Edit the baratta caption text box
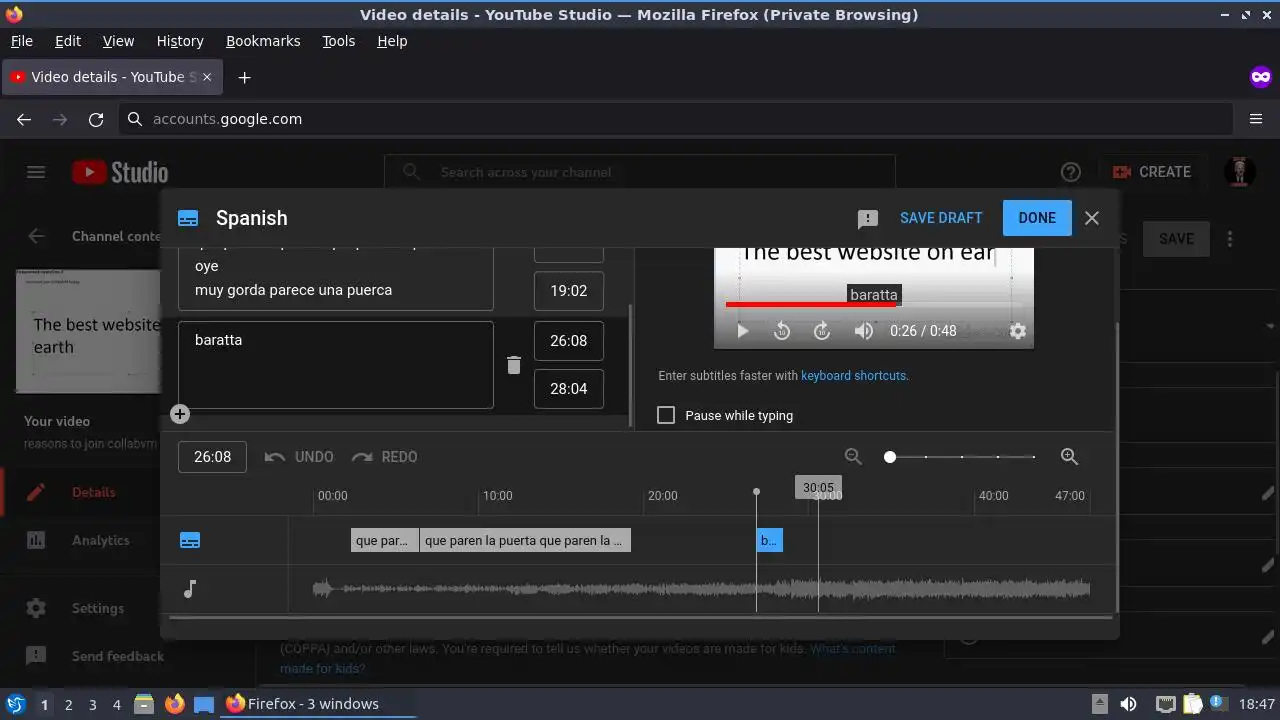This screenshot has height=720, width=1280. (x=336, y=365)
